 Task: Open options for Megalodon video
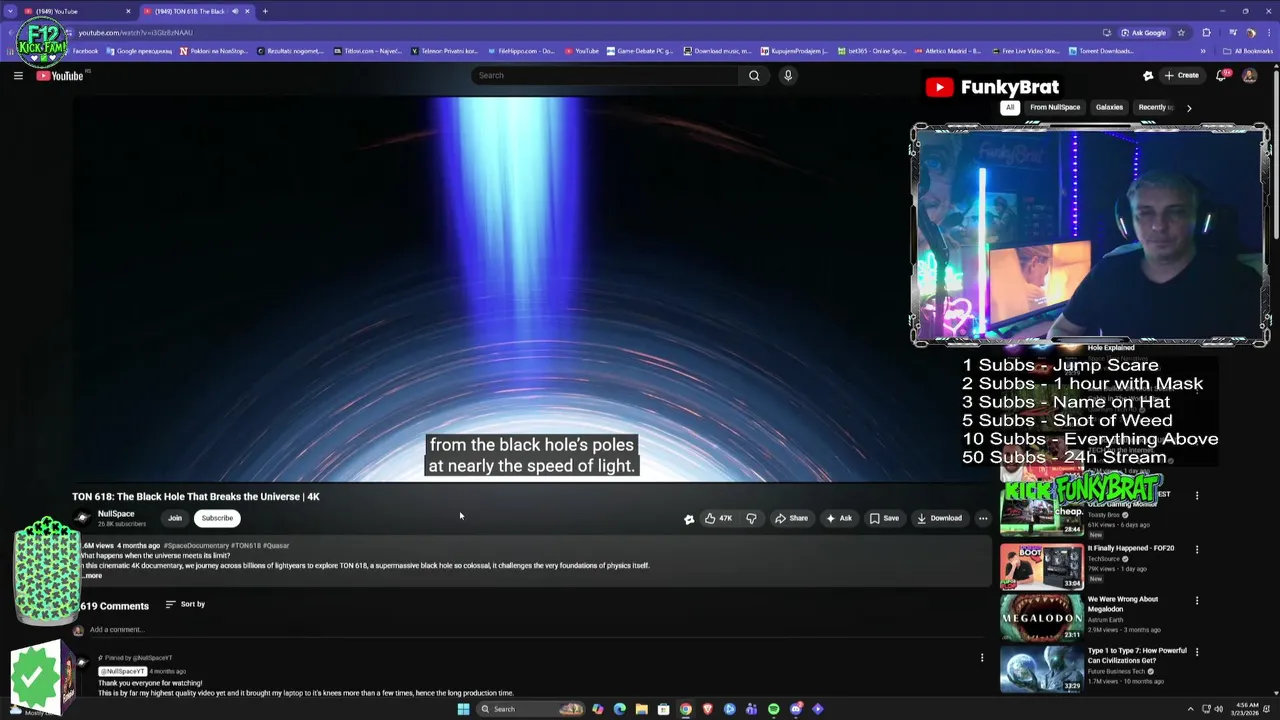1197,601
